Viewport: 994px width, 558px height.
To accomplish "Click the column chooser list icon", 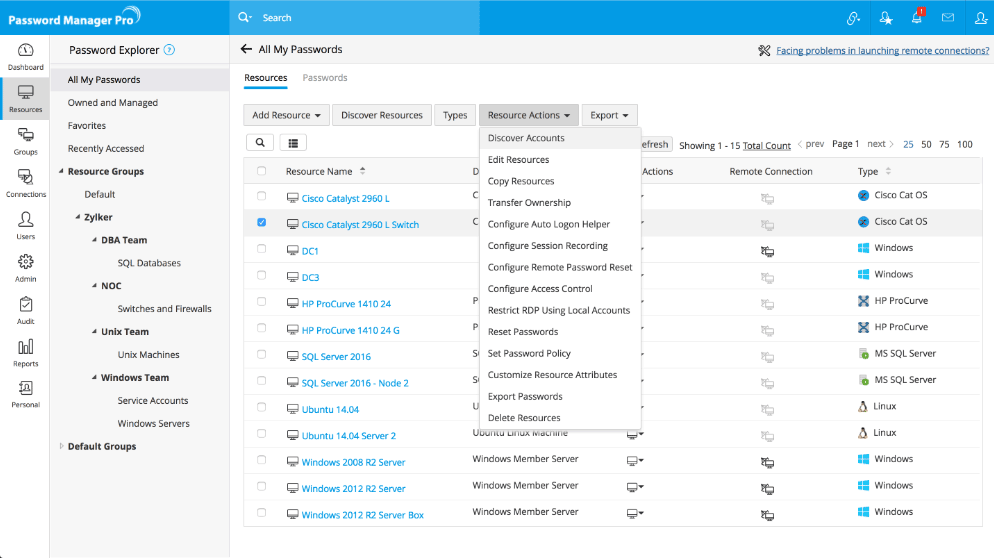I will click(293, 143).
